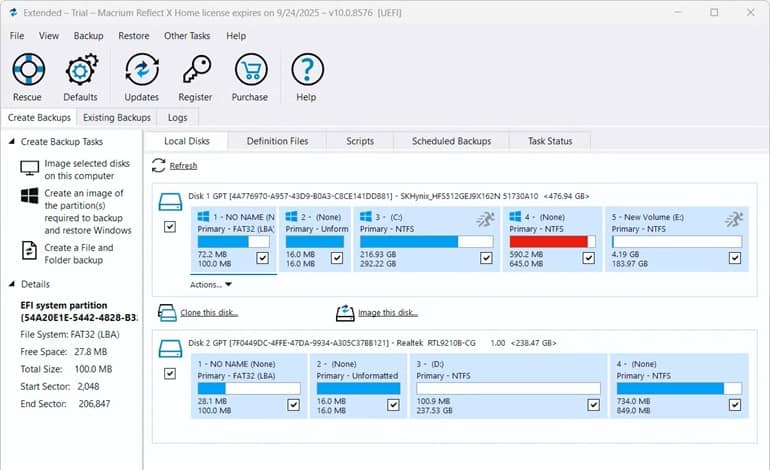Collapse the Details section
The image size is (770, 470).
[12, 284]
